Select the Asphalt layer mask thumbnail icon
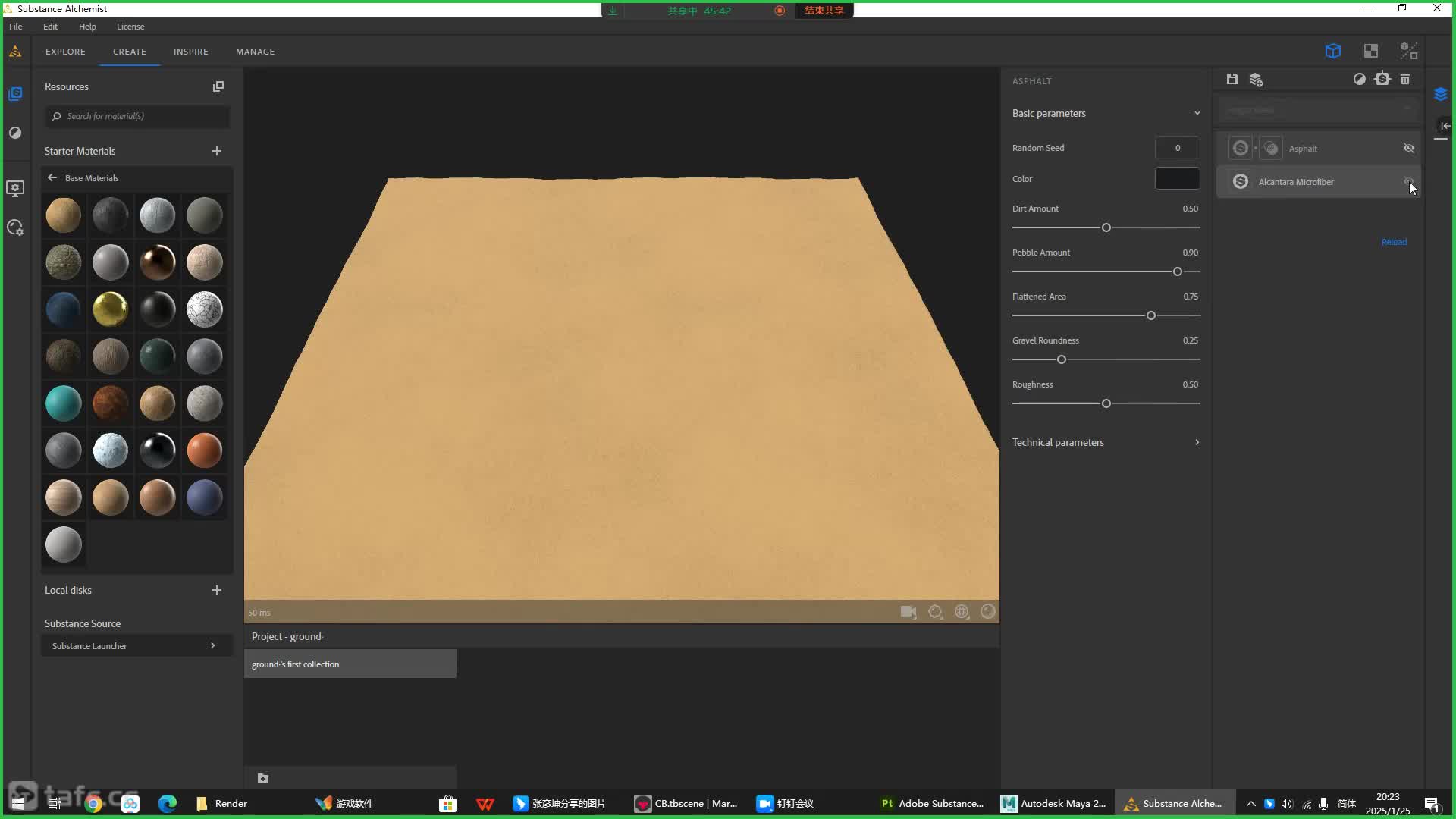Screen dimensions: 1456x819 [1271, 148]
